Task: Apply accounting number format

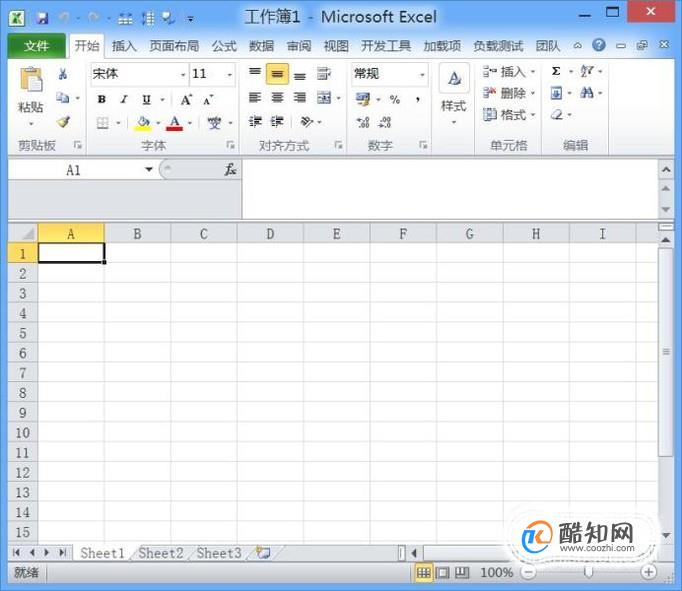Action: click(x=363, y=99)
